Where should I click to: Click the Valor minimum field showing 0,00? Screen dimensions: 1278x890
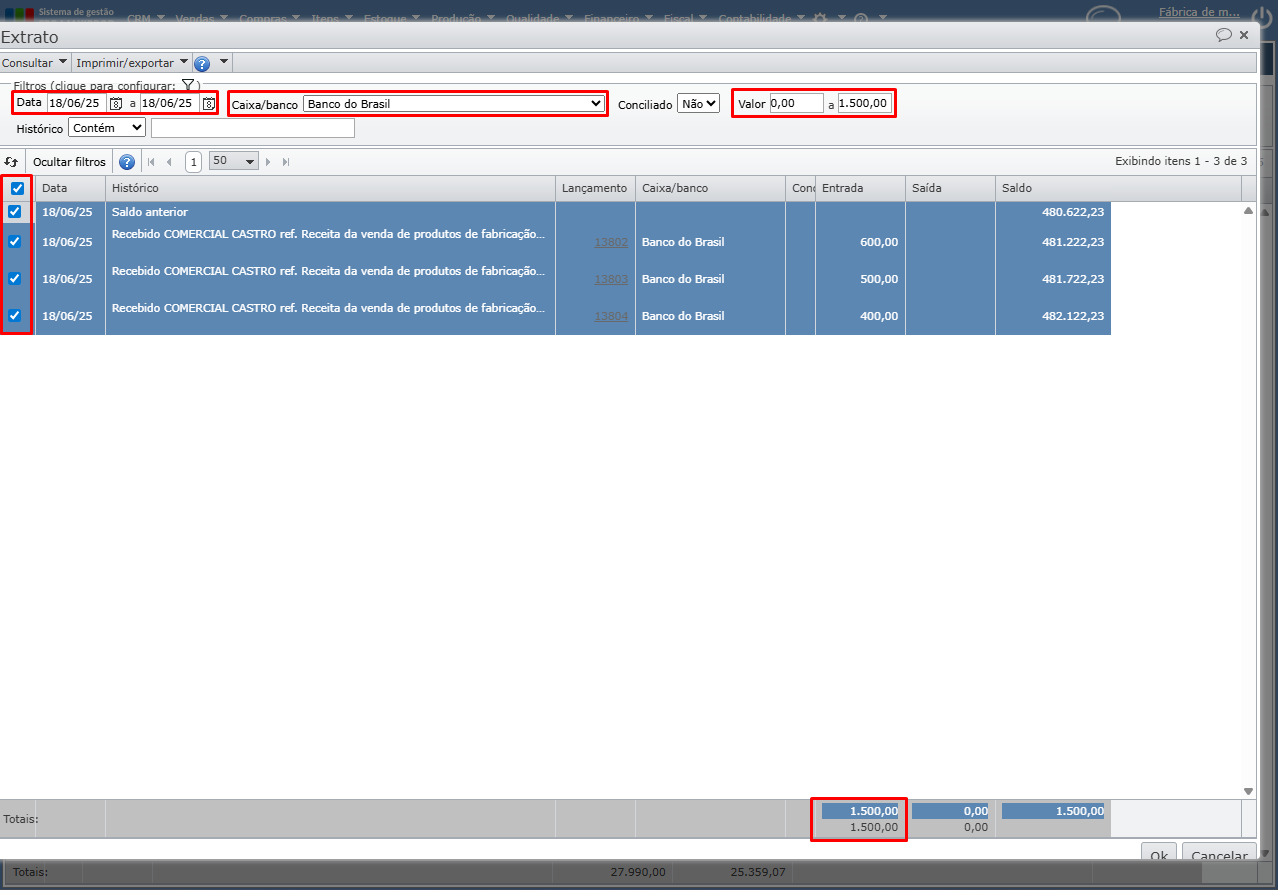(x=796, y=103)
